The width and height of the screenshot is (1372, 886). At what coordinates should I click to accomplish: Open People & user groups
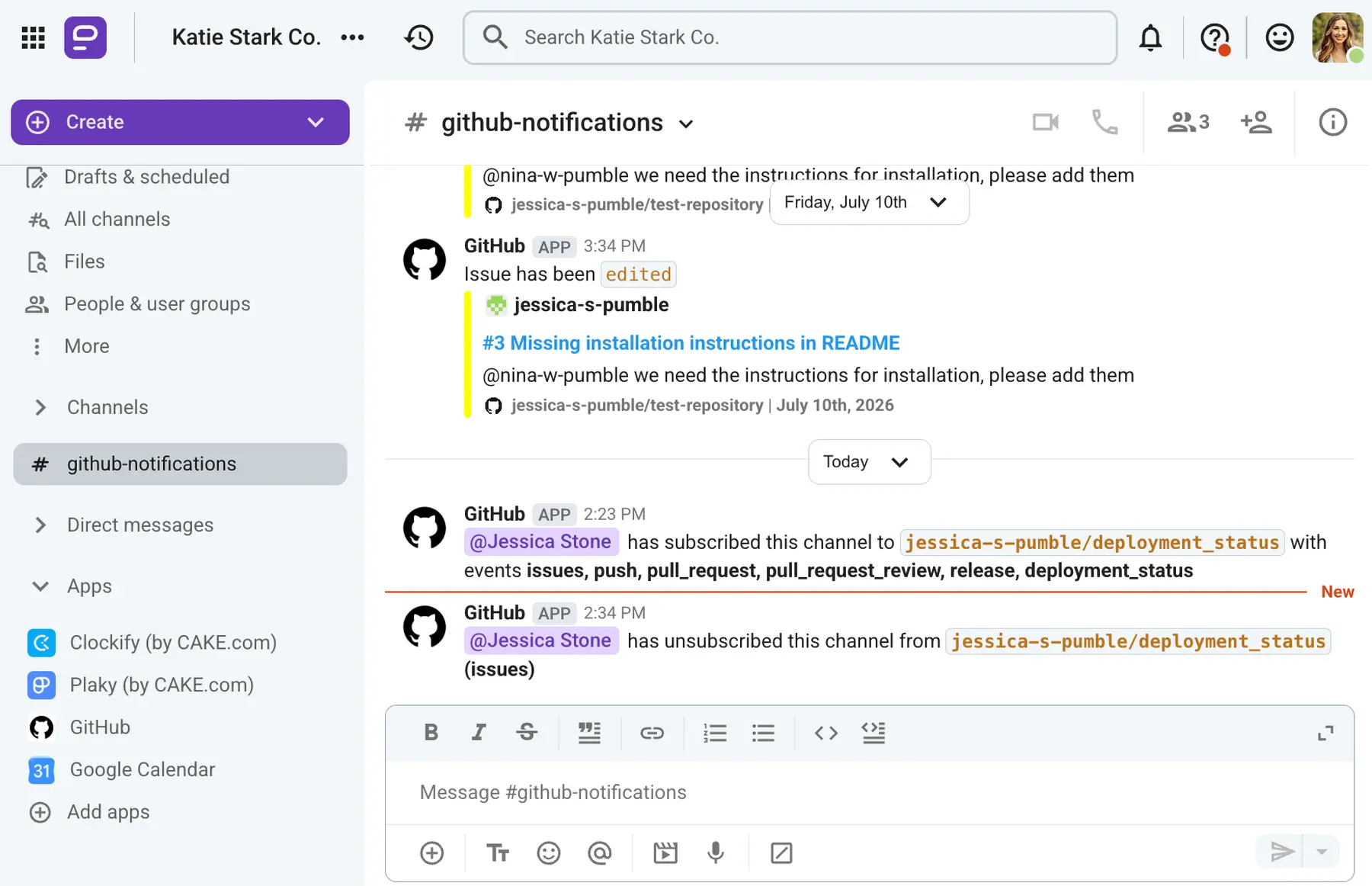(x=157, y=304)
